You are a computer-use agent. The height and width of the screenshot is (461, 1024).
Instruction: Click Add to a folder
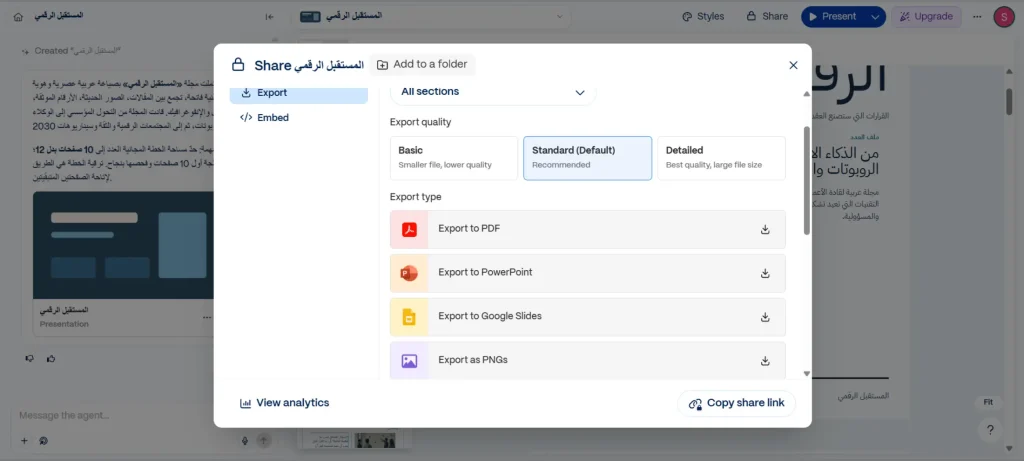click(422, 64)
